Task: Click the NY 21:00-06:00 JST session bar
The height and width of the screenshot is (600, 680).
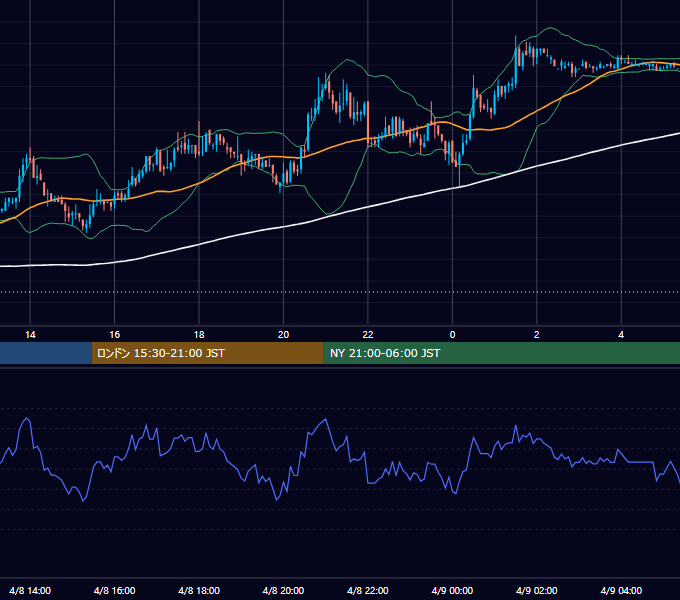Action: (x=502, y=353)
